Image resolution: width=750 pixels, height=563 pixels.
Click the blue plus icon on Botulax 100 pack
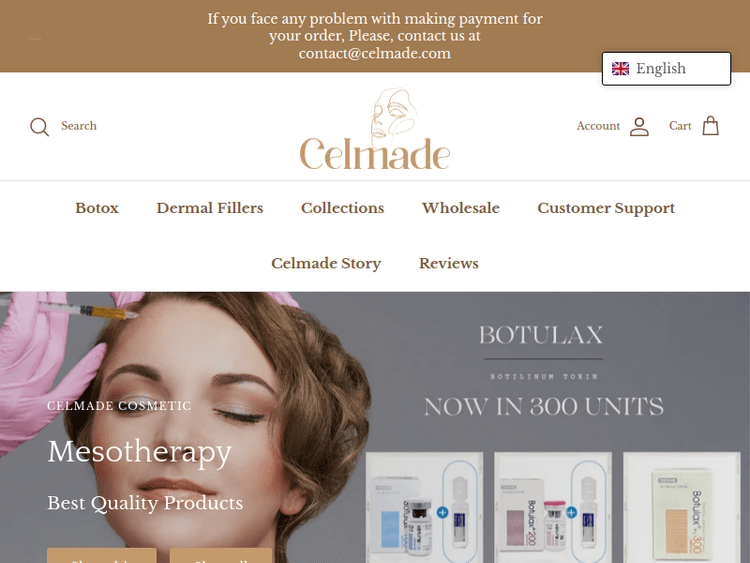coord(442,512)
